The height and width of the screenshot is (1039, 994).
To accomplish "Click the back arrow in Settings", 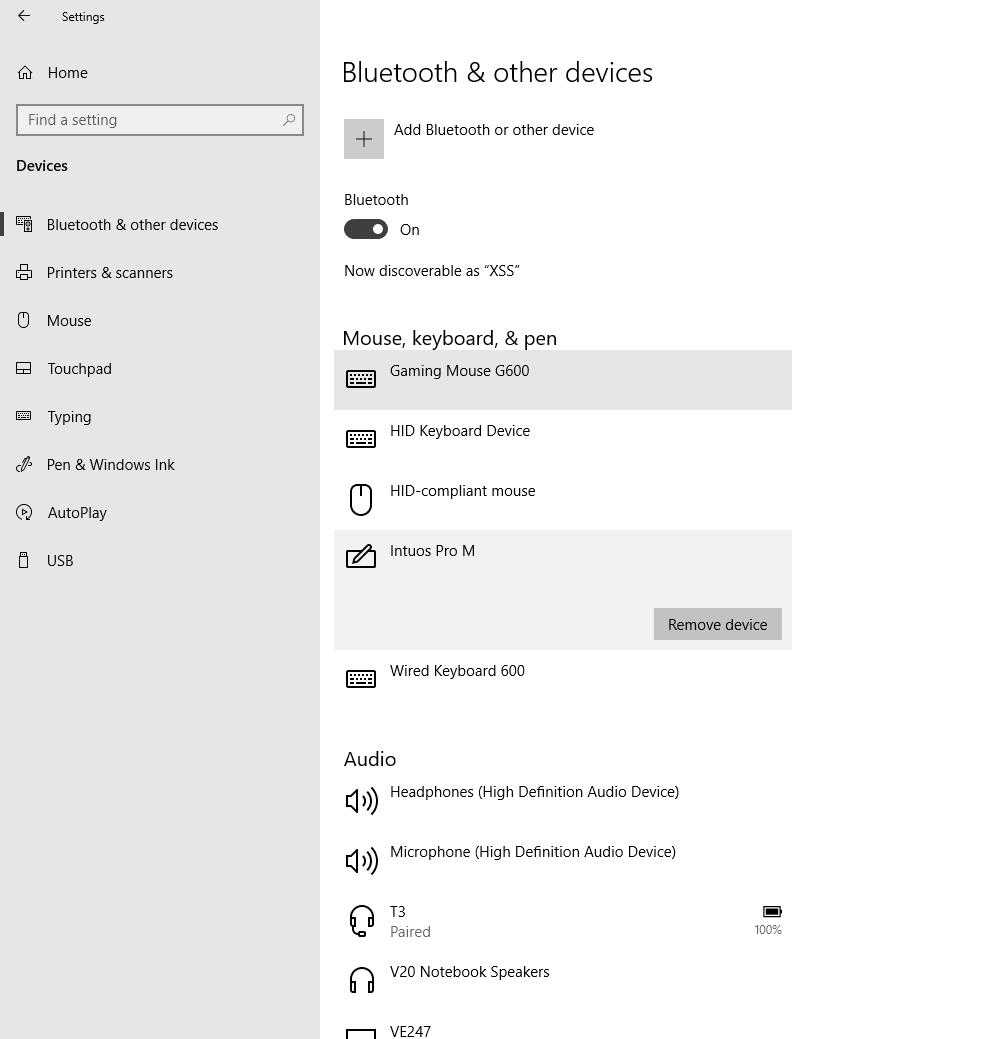I will click(x=24, y=16).
